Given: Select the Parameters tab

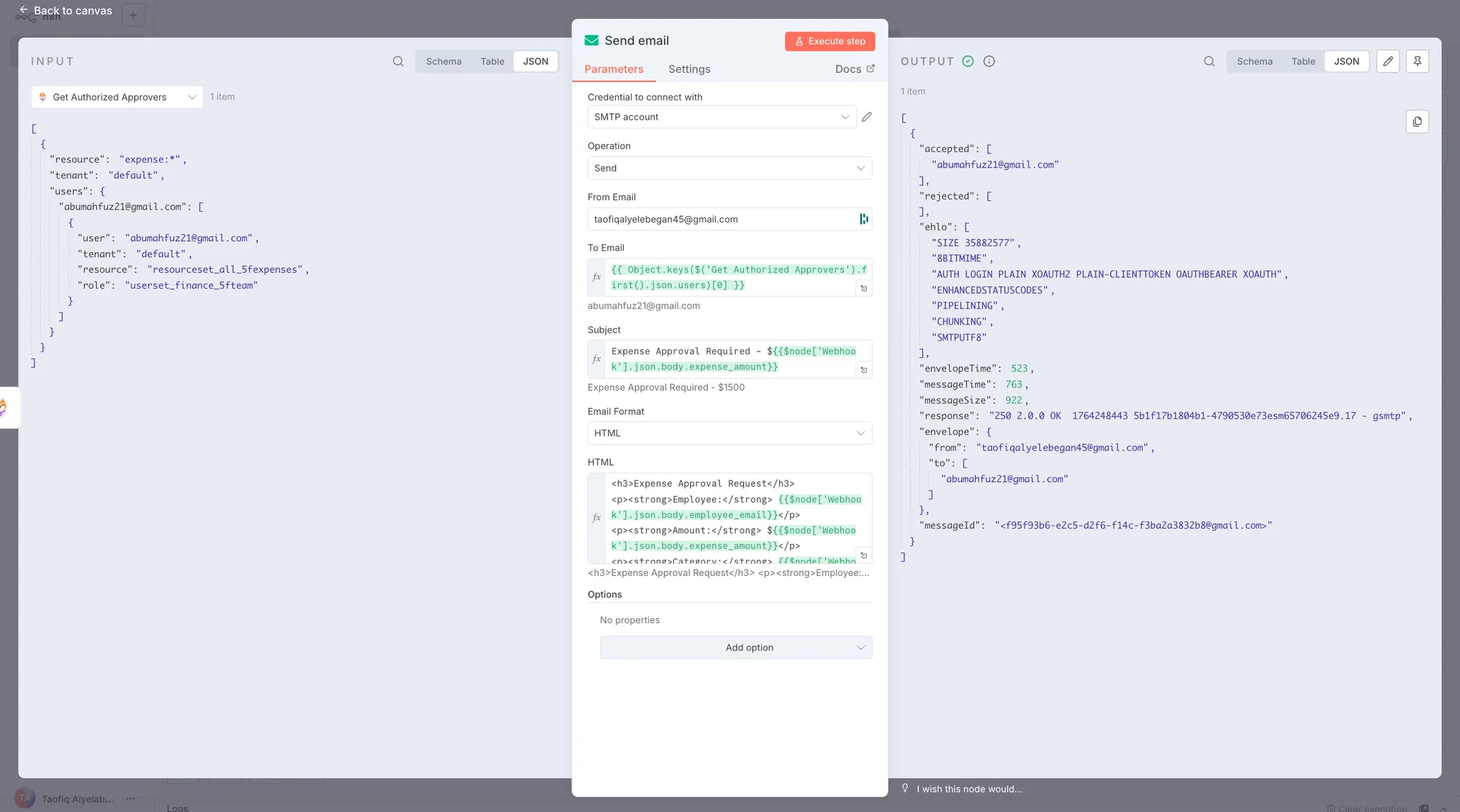Looking at the screenshot, I should (614, 69).
